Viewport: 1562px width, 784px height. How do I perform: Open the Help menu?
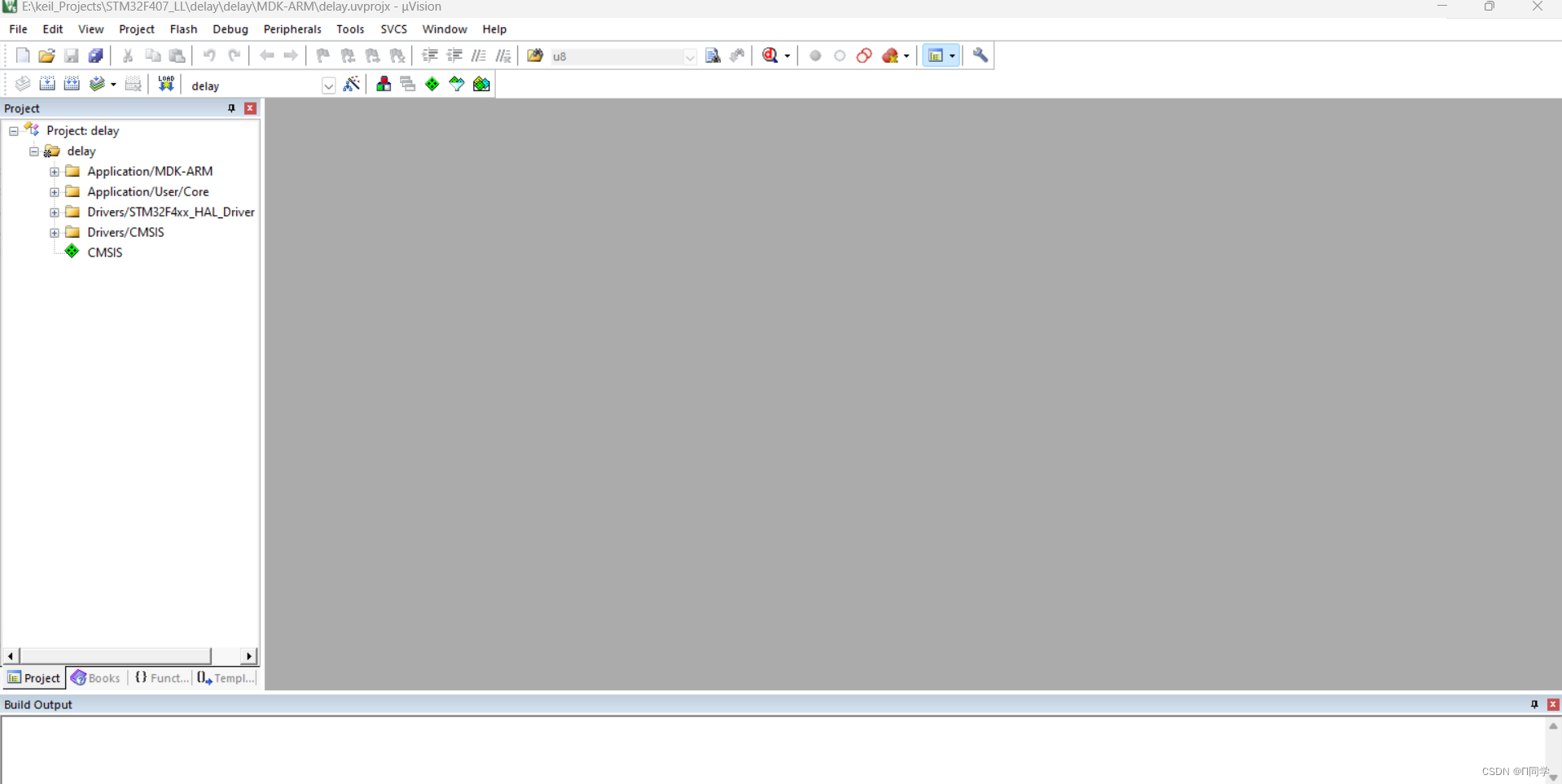pos(494,29)
